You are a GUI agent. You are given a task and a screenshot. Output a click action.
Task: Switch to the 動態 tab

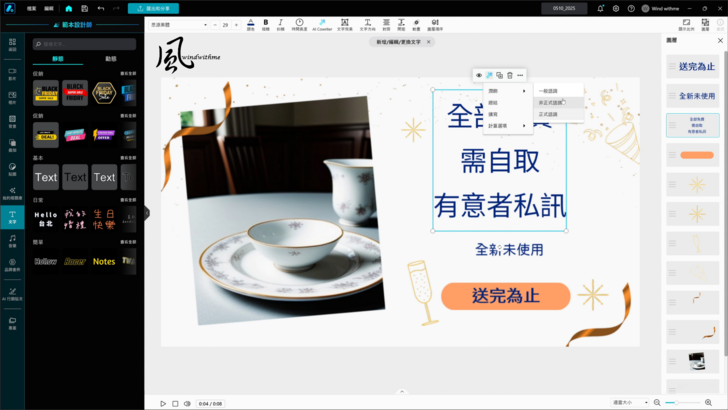pos(111,59)
